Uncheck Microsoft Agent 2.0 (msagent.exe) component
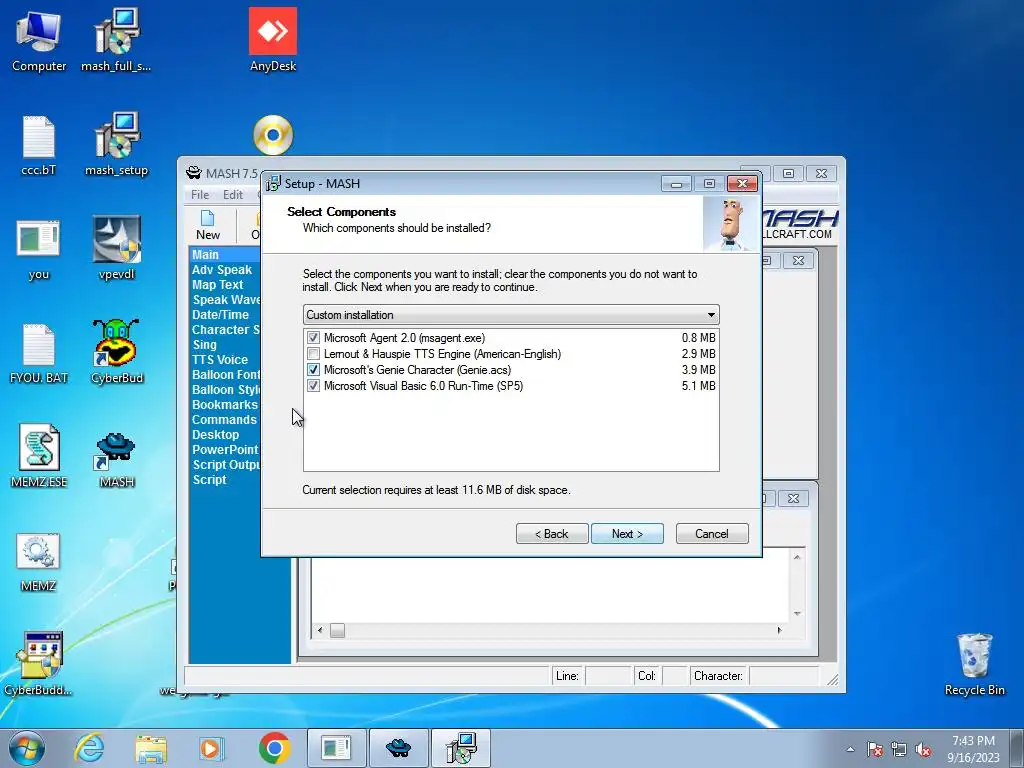The image size is (1024, 768). (313, 338)
